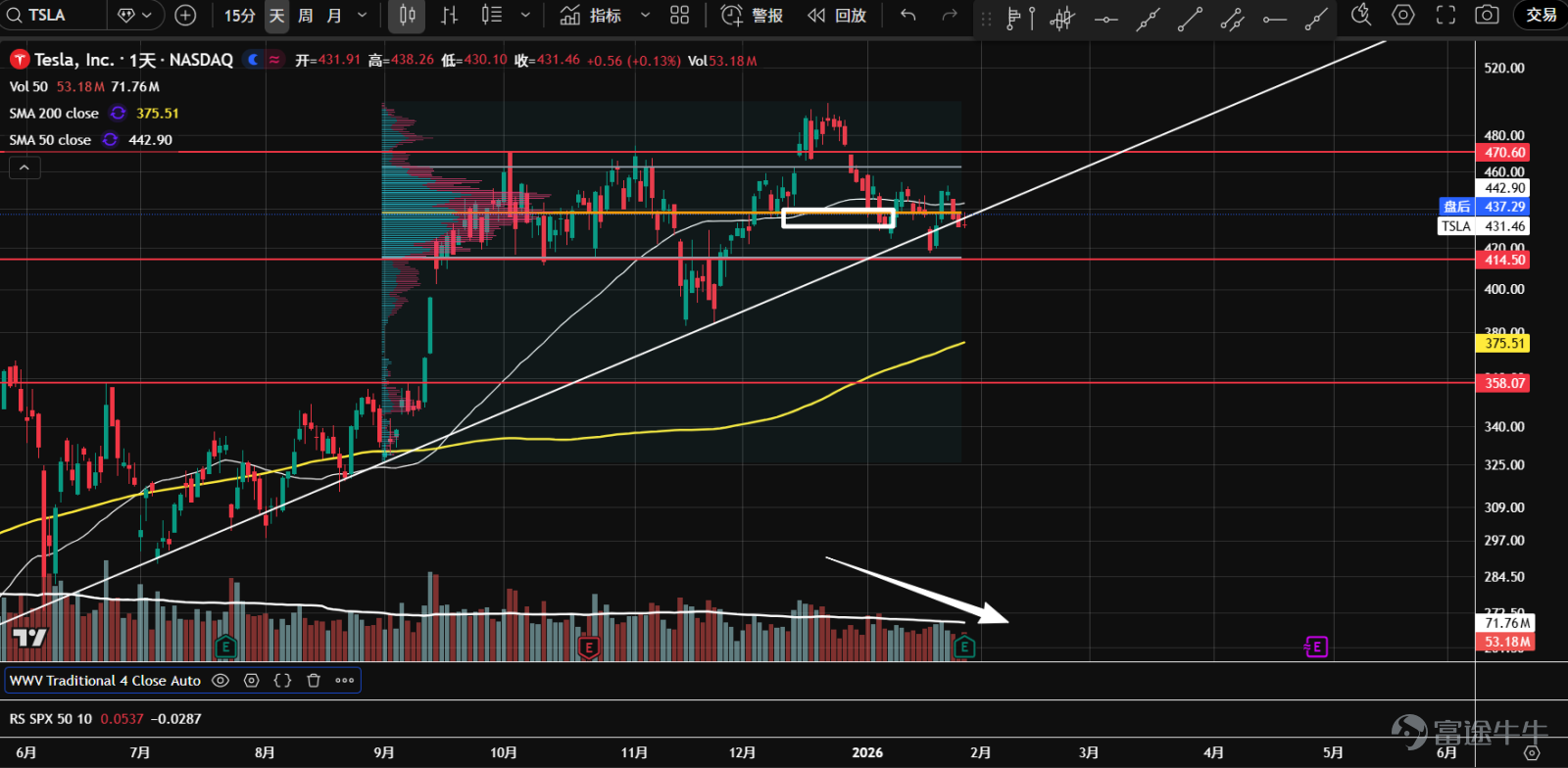Open the 交易 trade panel
This screenshot has width=1568, height=768.
click(1541, 15)
